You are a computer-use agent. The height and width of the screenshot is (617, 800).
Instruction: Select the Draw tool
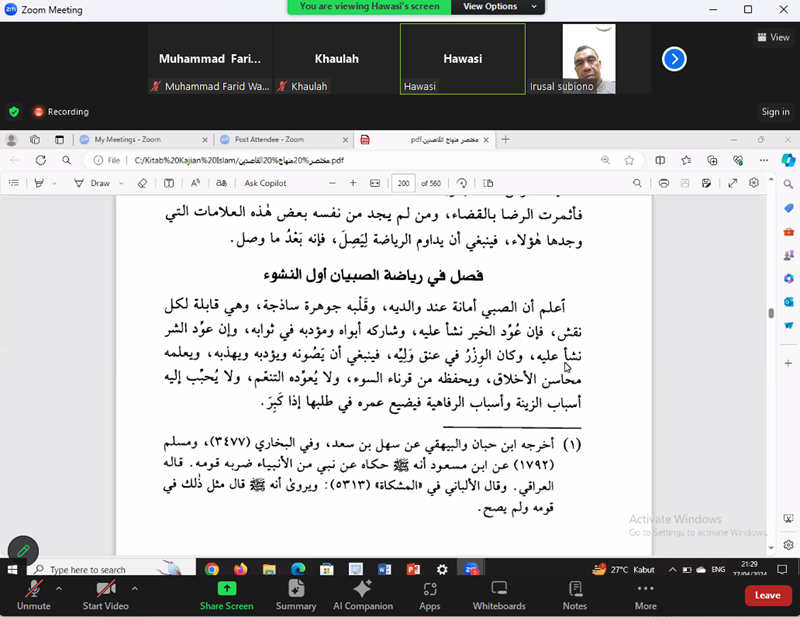point(92,183)
